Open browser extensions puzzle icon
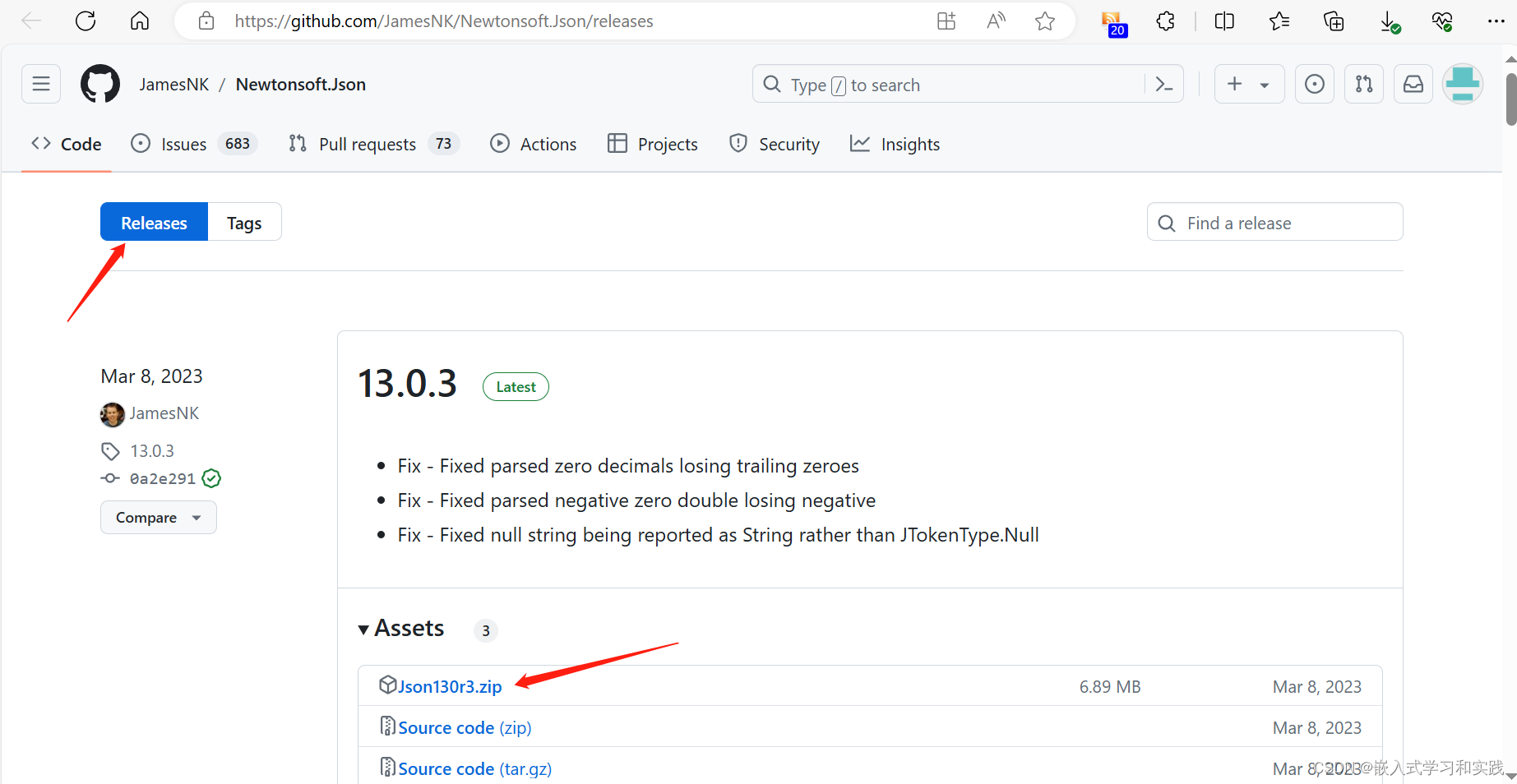 tap(1165, 21)
